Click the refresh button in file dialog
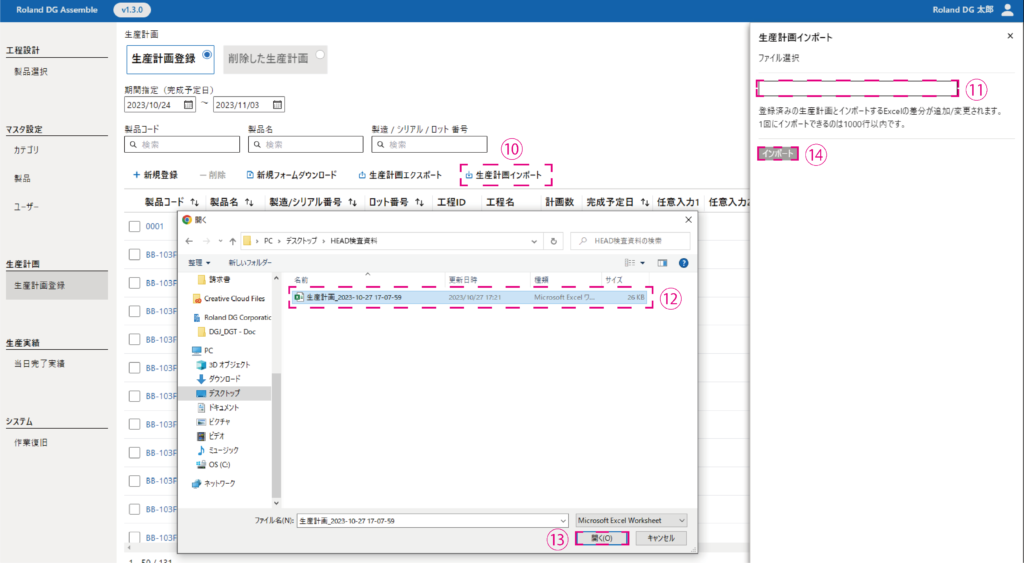 554,241
